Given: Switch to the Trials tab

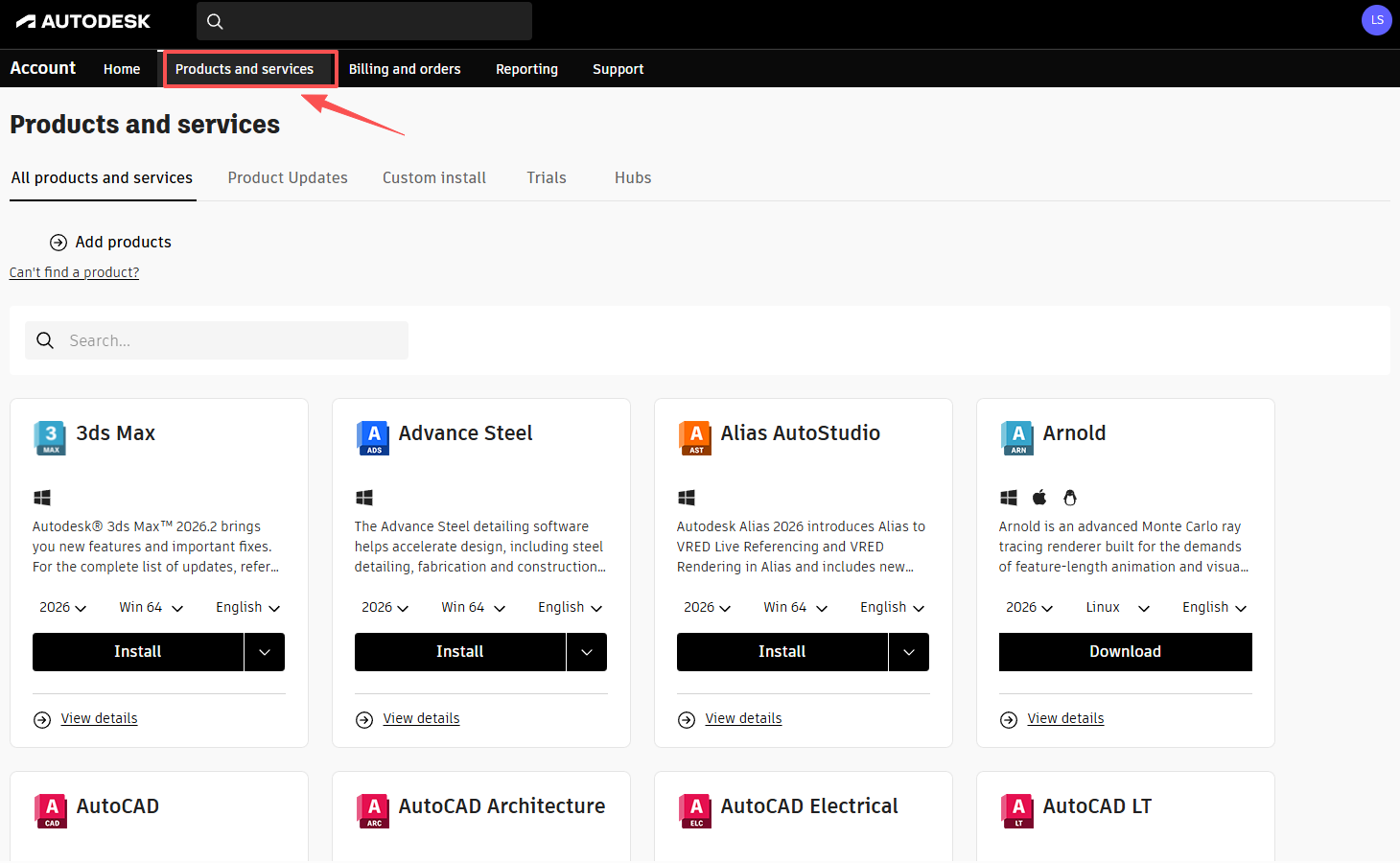Looking at the screenshot, I should [x=546, y=178].
